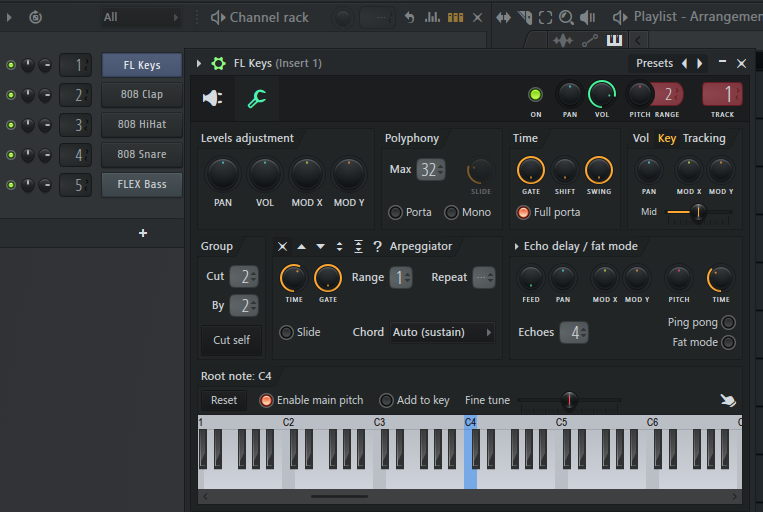Open the Chord Auto (sustain) dropdown
763x512 pixels.
coord(442,332)
